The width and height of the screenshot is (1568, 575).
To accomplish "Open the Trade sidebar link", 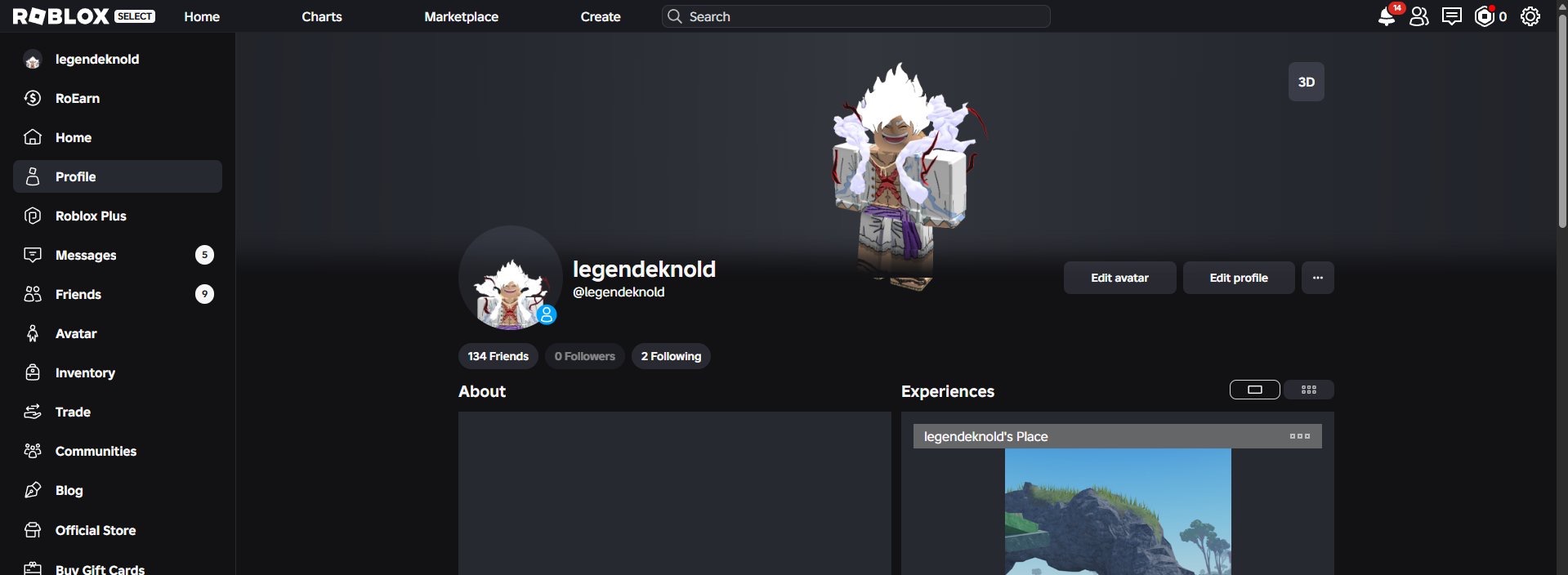I will [118, 412].
